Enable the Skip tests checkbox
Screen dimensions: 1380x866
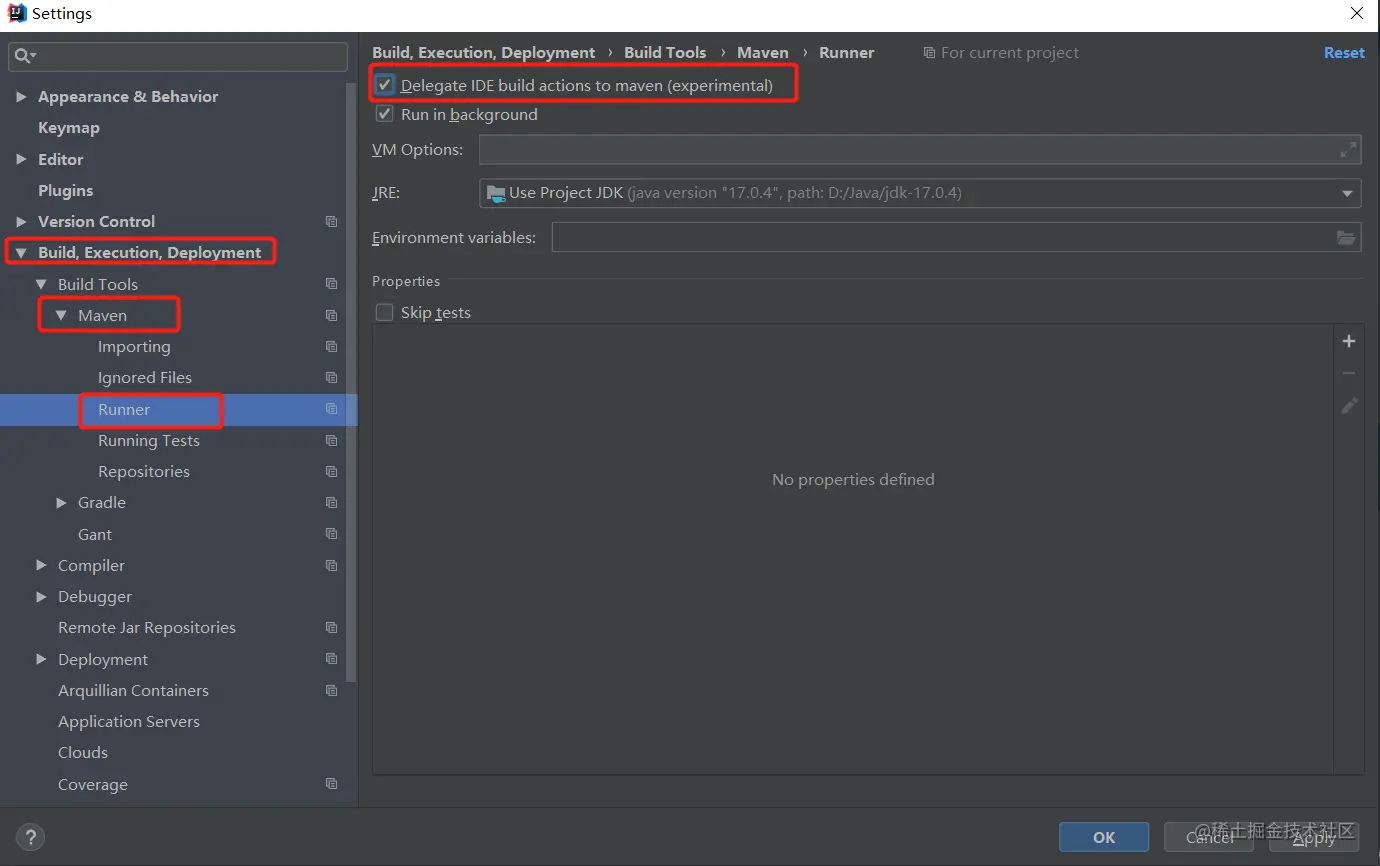385,312
